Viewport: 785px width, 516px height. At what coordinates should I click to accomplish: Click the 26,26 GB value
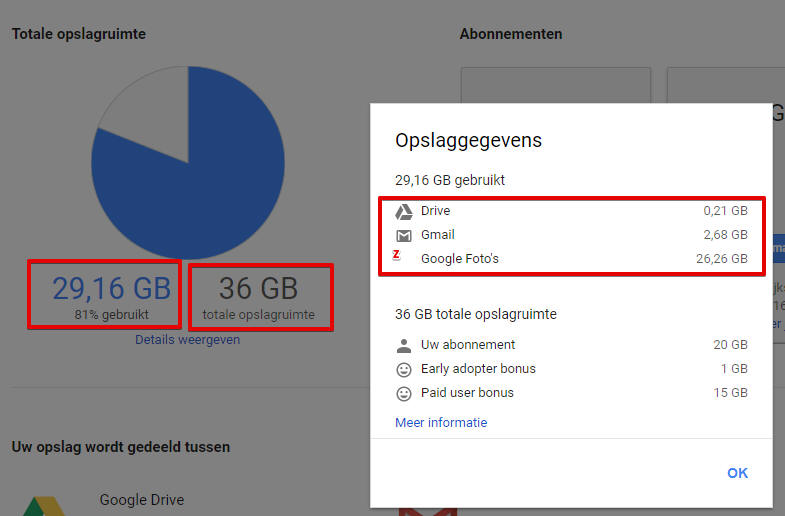(x=722, y=259)
